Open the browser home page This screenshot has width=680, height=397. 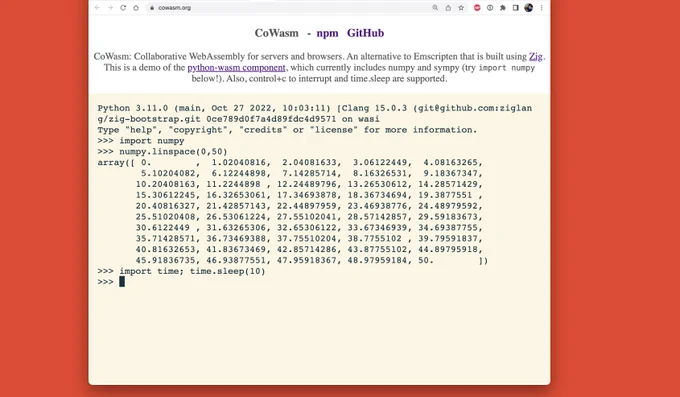tap(136, 8)
